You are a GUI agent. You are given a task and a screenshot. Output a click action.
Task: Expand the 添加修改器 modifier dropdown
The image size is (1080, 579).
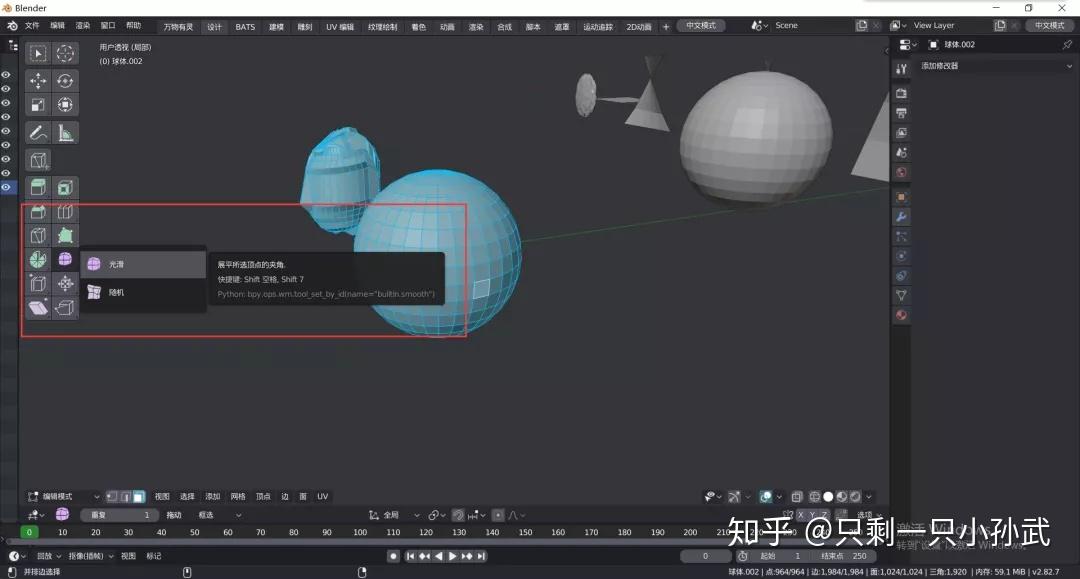(995, 66)
